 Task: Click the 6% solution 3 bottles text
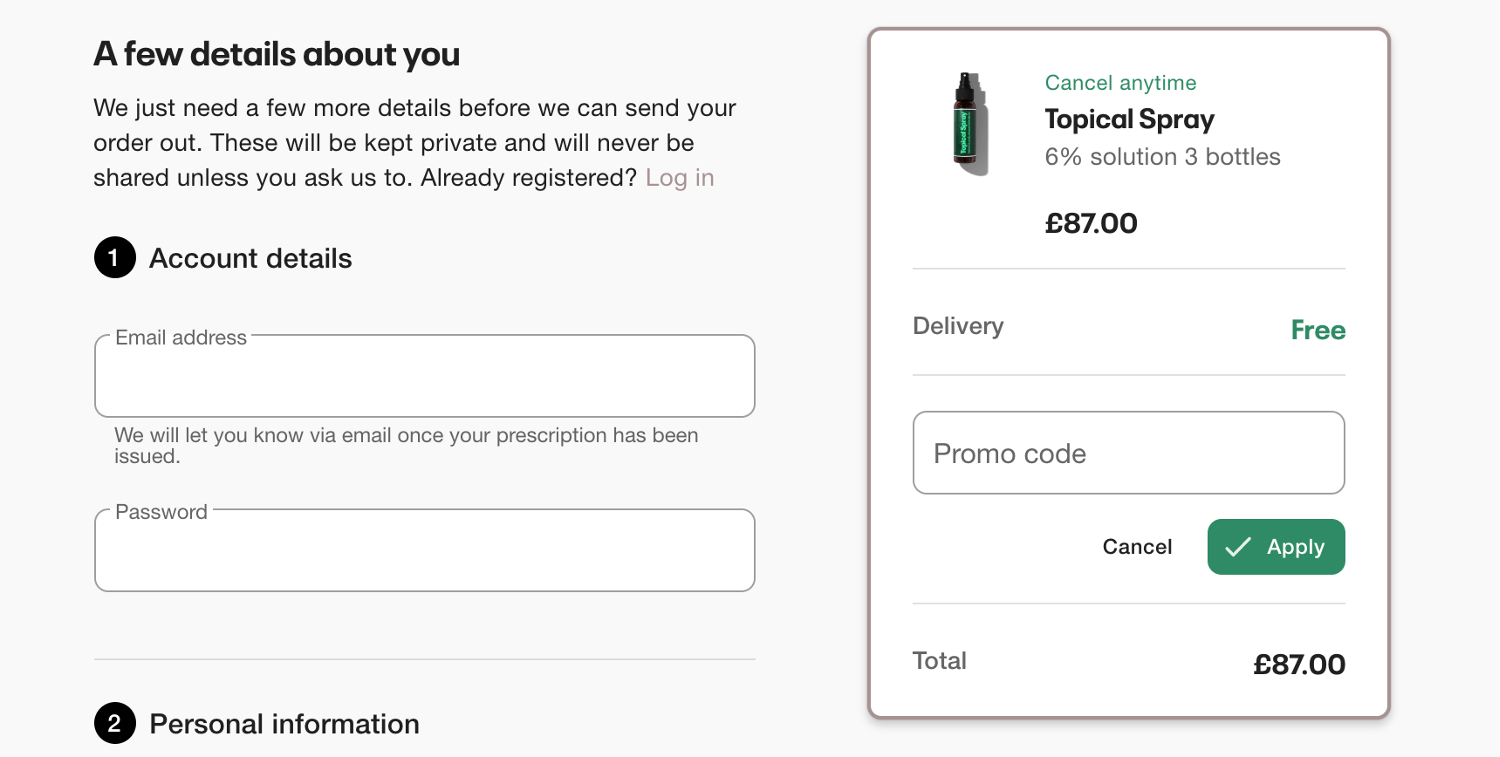coord(1163,157)
